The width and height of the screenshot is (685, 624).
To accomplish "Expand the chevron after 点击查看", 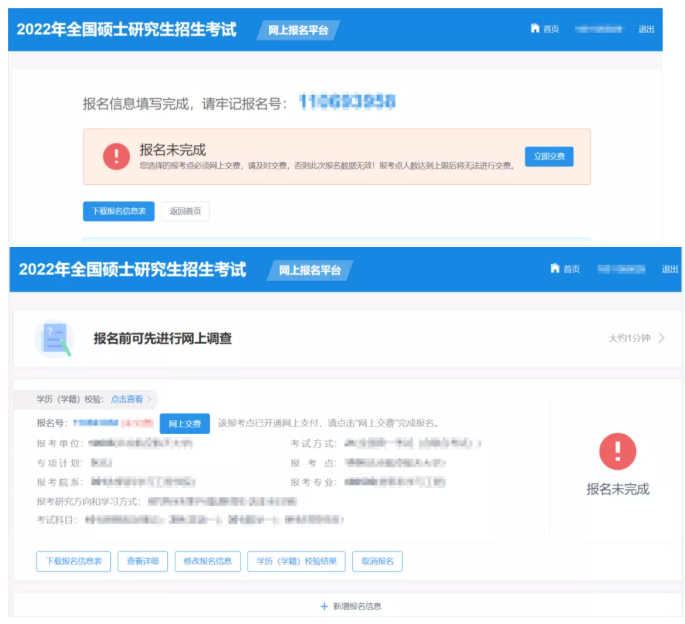I will point(149,399).
